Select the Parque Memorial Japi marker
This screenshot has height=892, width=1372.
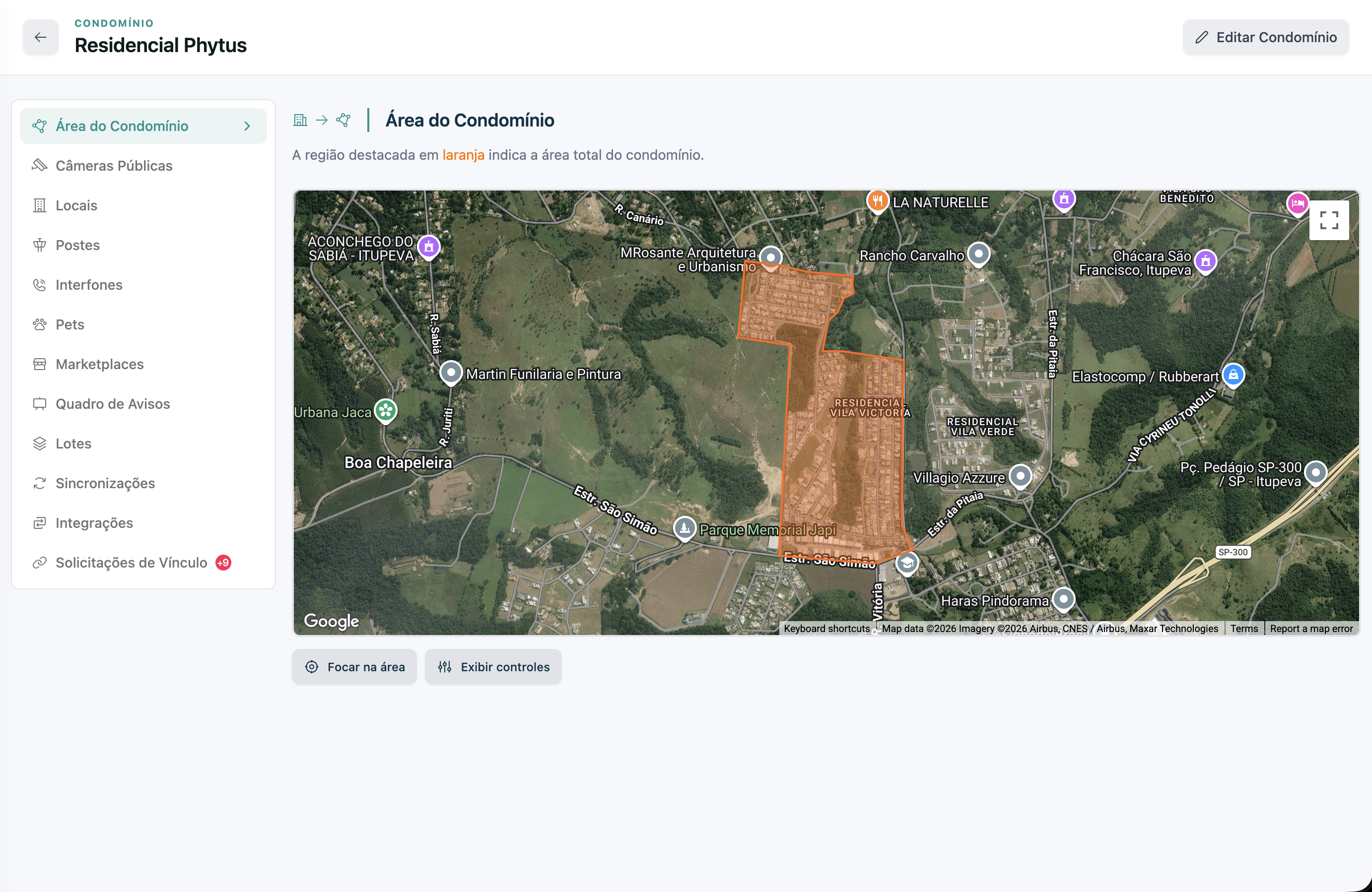[x=685, y=528]
